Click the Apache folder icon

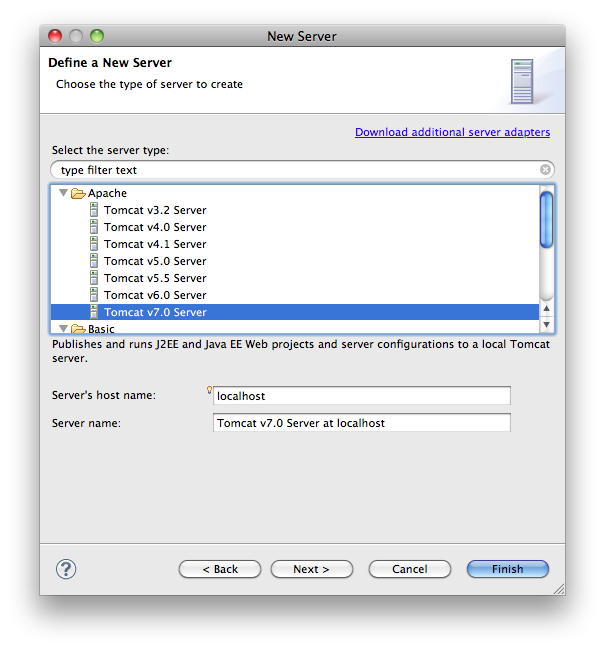78,194
